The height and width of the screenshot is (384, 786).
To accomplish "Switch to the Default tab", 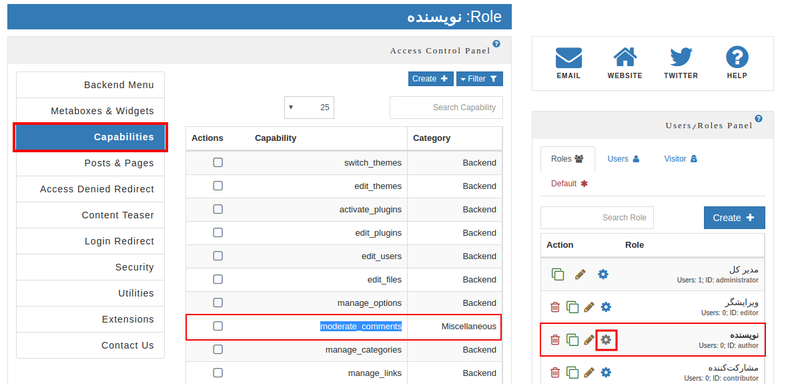I will point(569,183).
